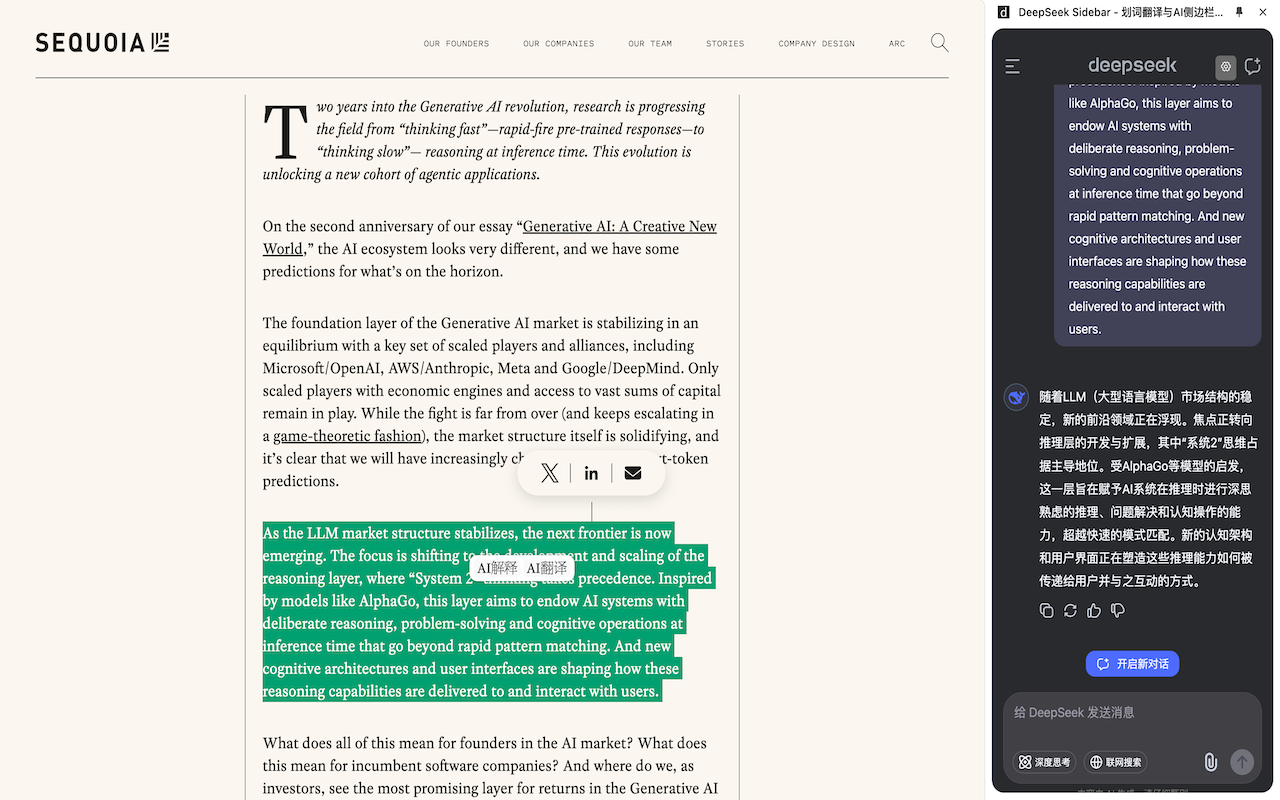Open the DeepSeek sidebar hamburger menu
The width and height of the screenshot is (1280, 800).
click(1013, 67)
